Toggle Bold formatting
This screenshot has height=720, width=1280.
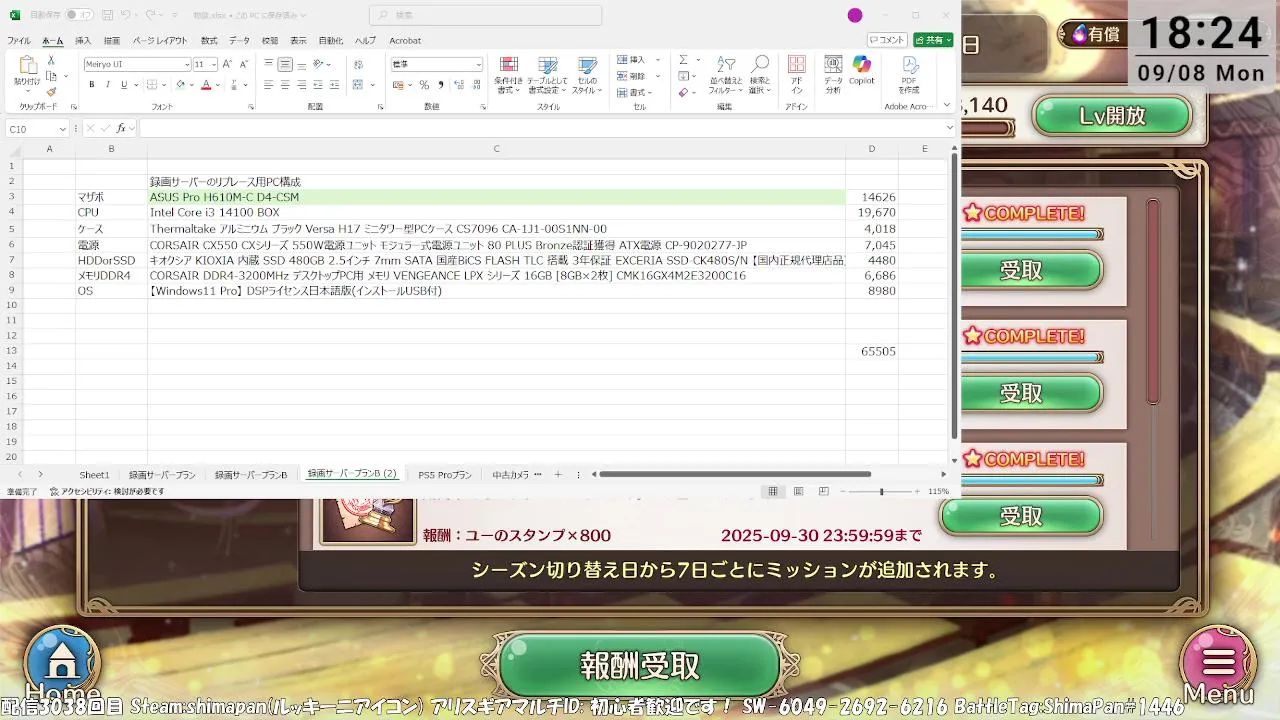92,85
